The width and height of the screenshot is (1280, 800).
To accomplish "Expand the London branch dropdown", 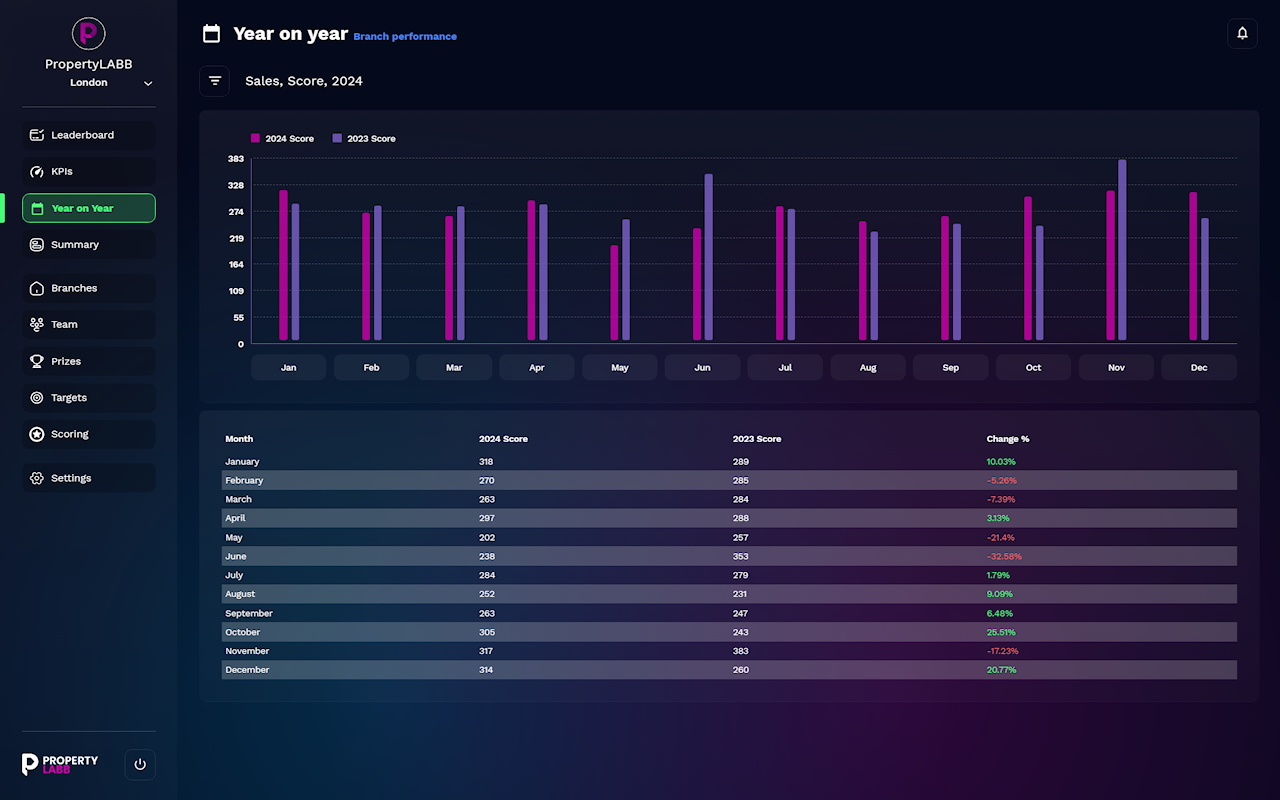I will tap(148, 83).
